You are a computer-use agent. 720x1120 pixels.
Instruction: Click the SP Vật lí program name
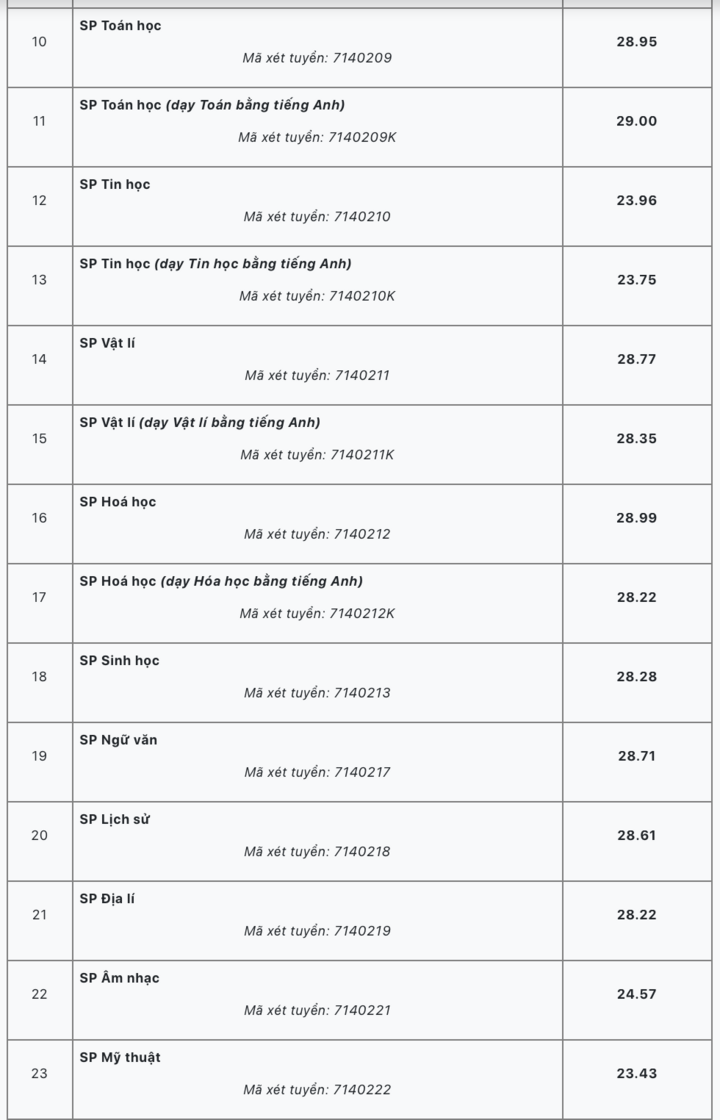(x=107, y=344)
